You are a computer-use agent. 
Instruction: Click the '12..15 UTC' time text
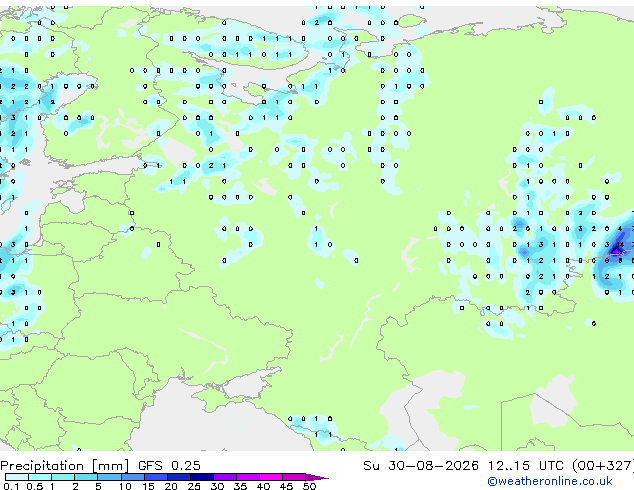(x=526, y=466)
